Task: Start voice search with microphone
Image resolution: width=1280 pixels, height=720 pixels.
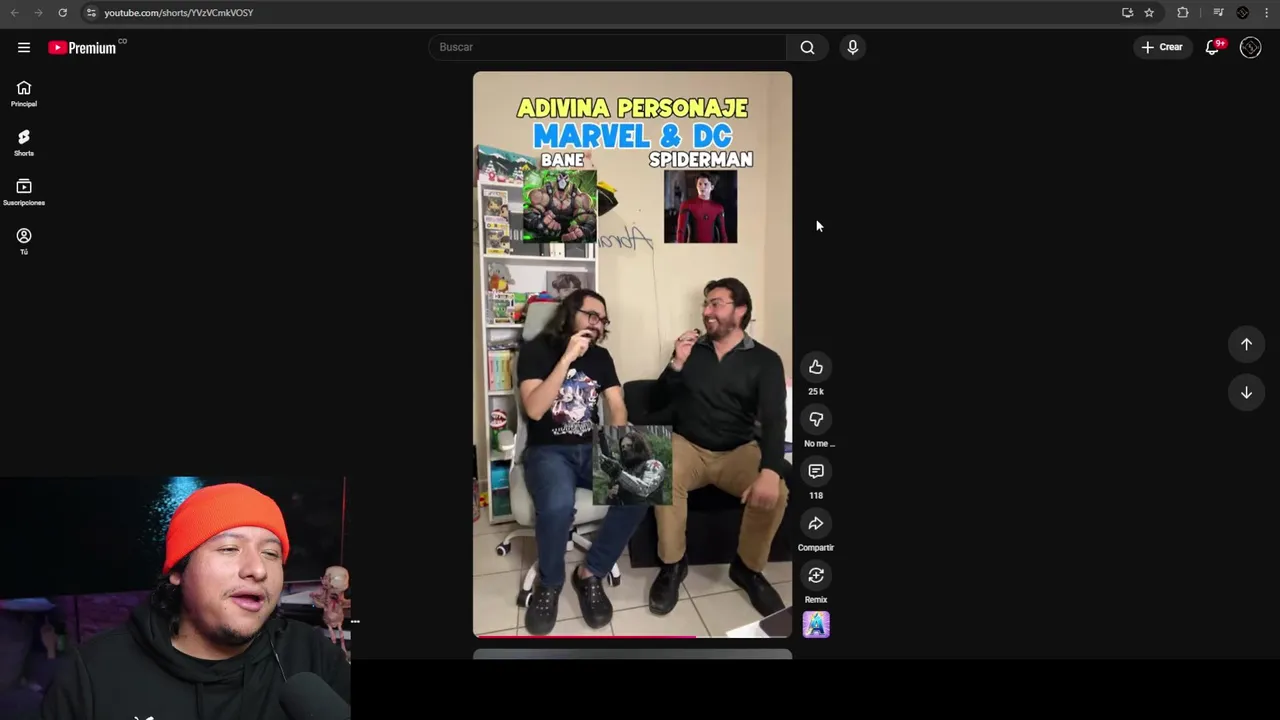Action: 853,47
